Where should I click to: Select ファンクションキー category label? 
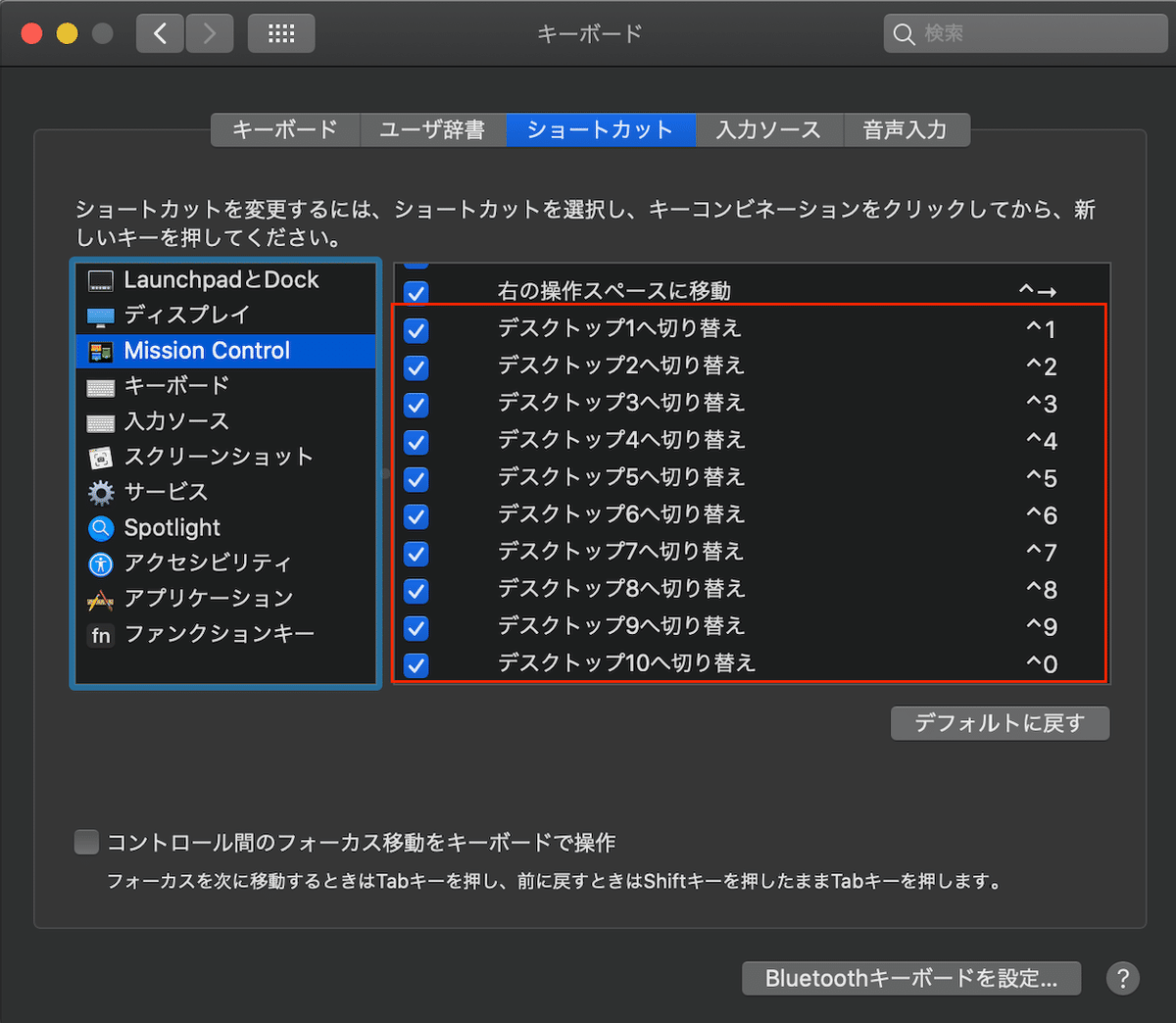point(220,633)
